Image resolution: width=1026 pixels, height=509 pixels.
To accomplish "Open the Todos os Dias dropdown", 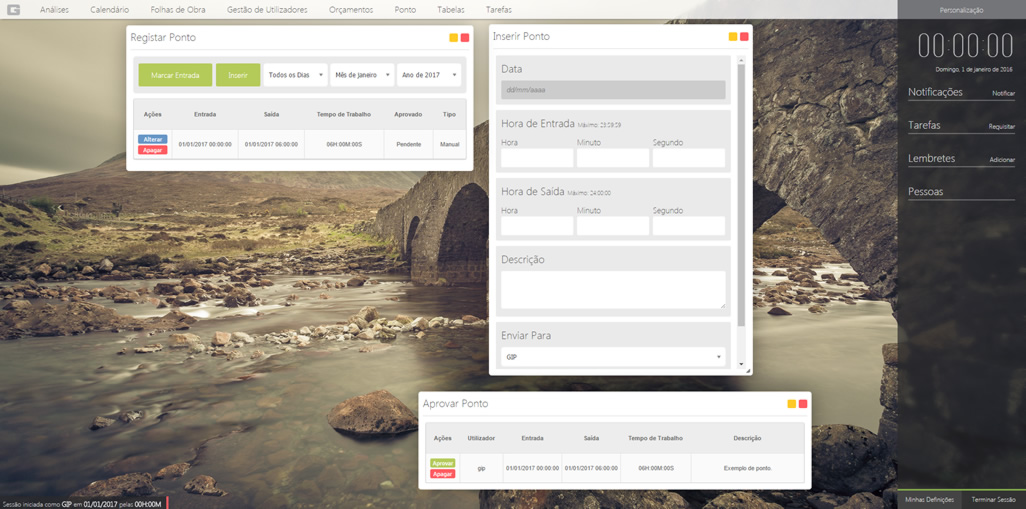I will (x=295, y=75).
